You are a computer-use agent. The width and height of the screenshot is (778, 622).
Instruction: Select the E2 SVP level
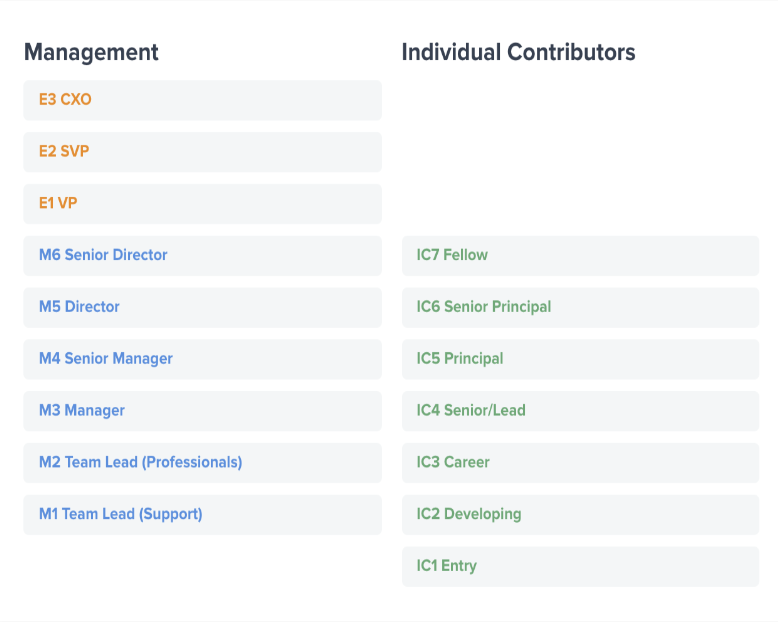(202, 152)
